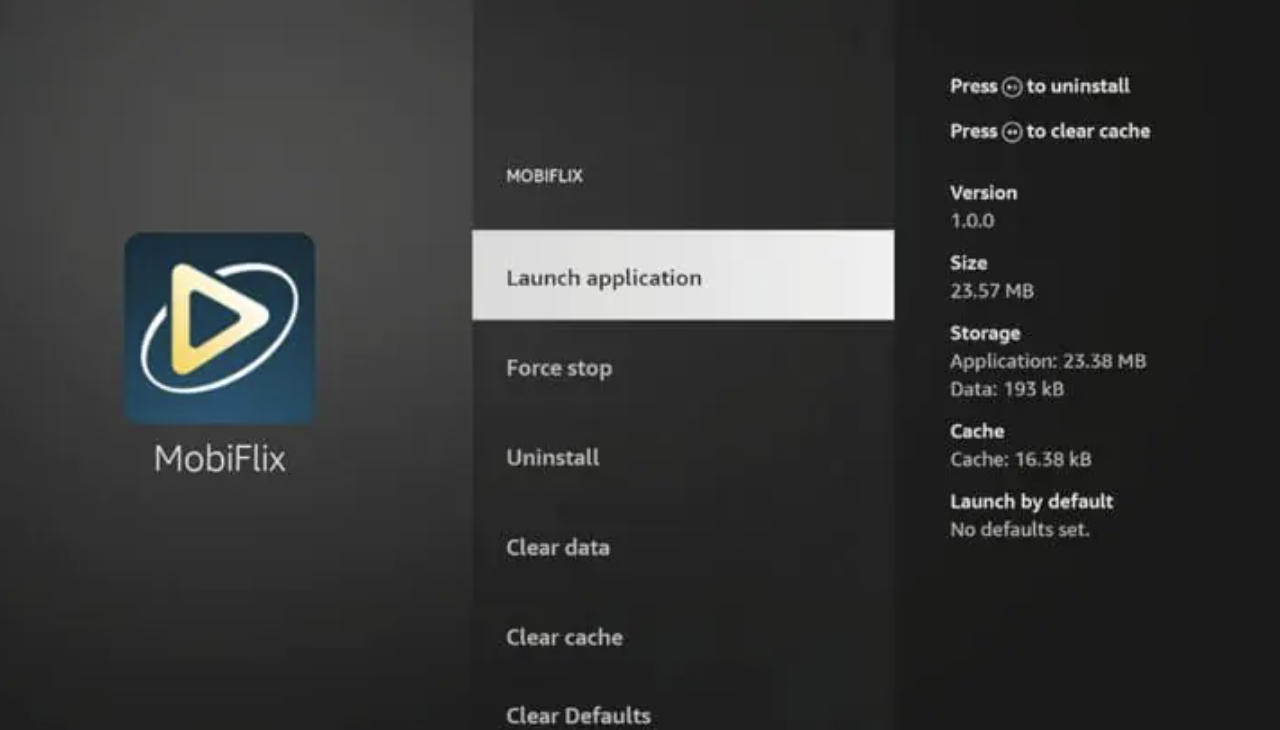Click the 'Launch by default' label
Image resolution: width=1280 pixels, height=730 pixels.
(1031, 501)
